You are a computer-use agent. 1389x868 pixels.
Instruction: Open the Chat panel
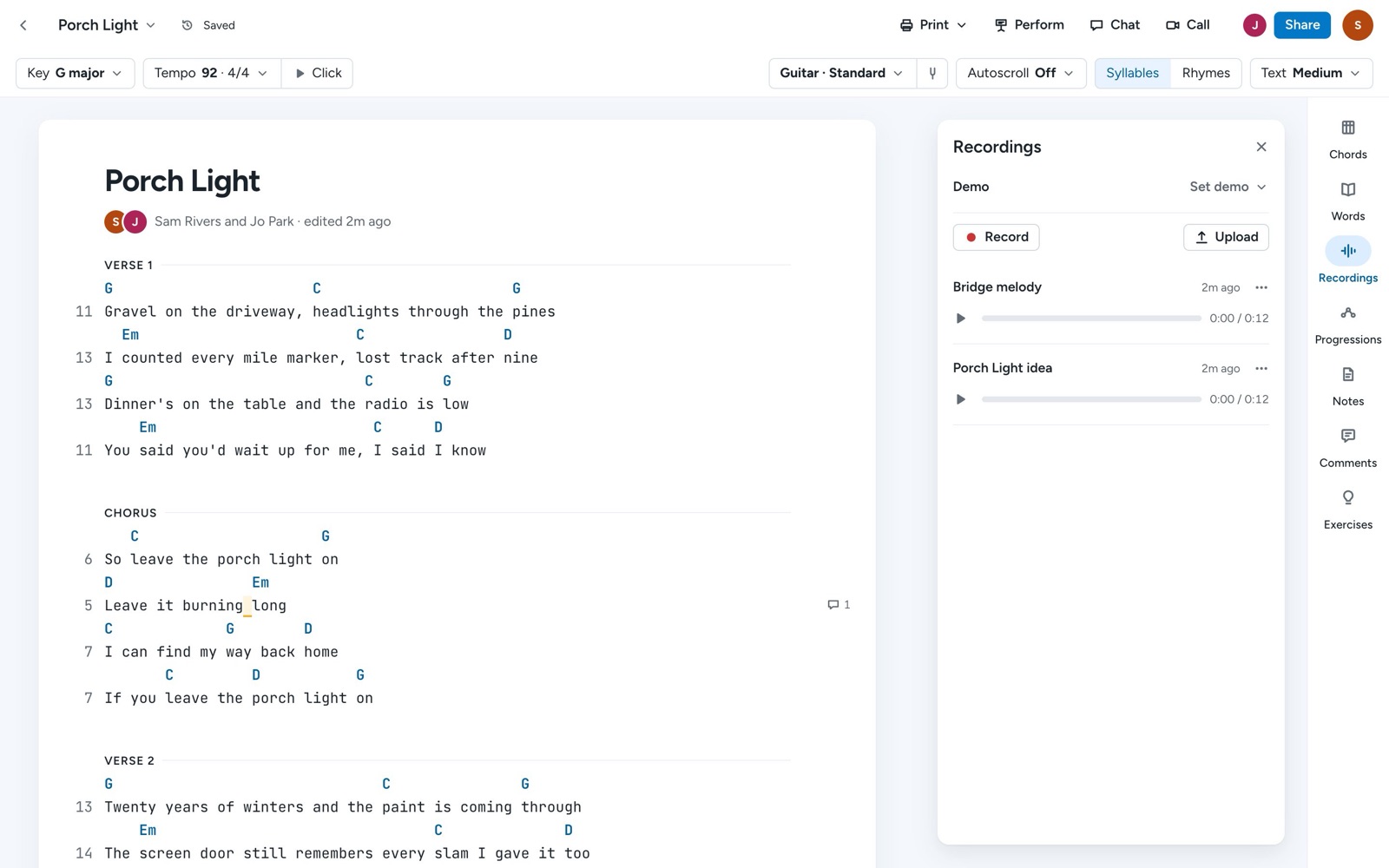point(1115,25)
